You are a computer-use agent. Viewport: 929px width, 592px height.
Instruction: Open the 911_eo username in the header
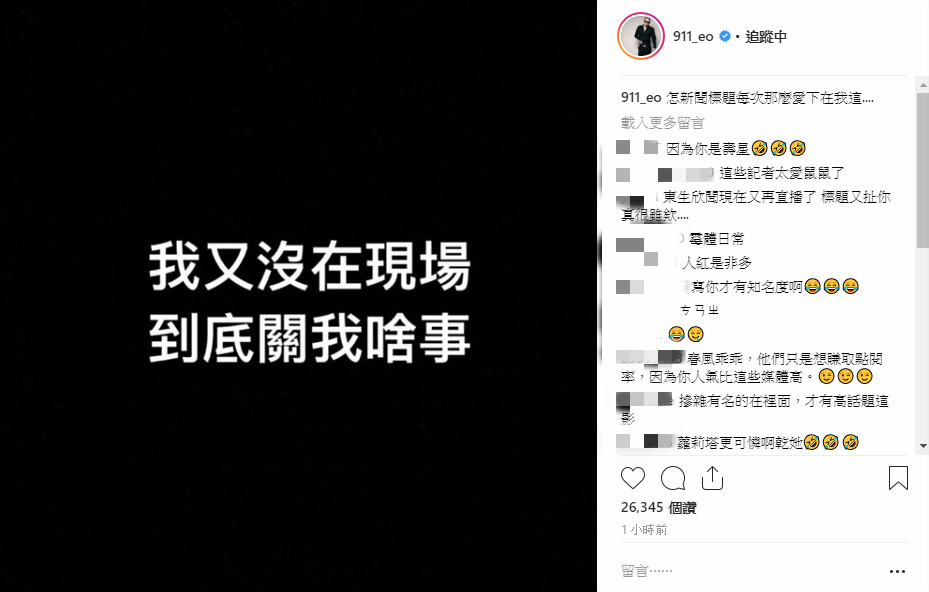[693, 37]
